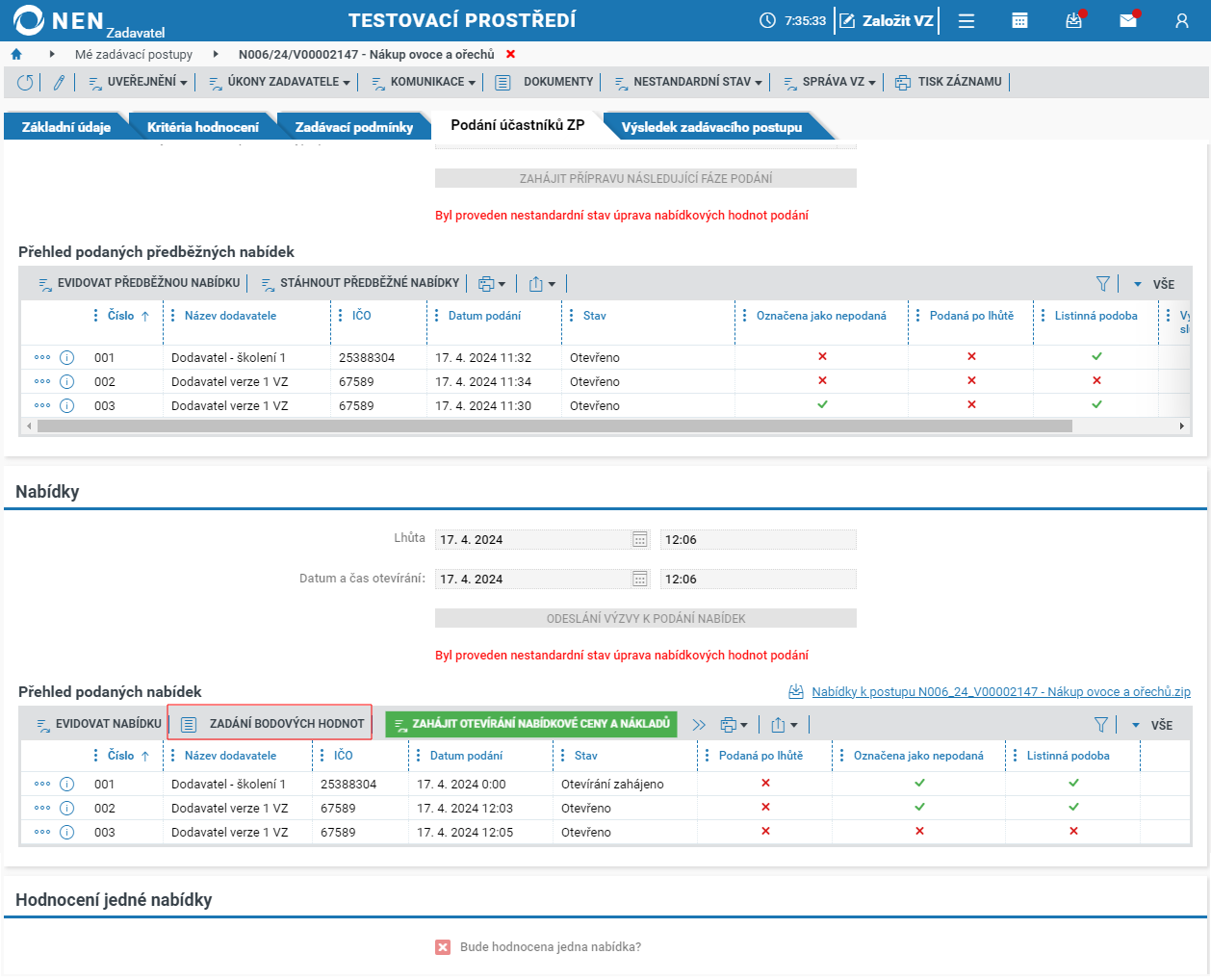Select 'Otevírání zahájeno' status cell
1211x980 pixels.
(x=612, y=784)
